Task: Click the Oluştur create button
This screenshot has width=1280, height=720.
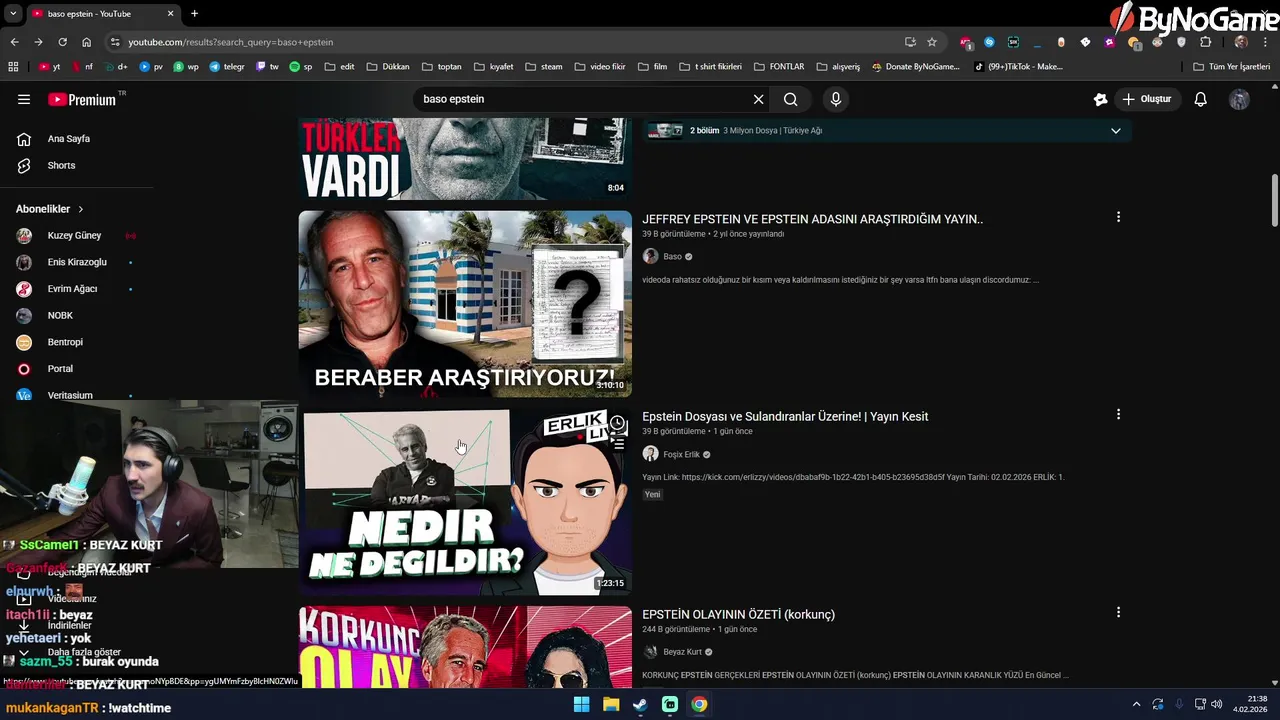Action: (x=1146, y=99)
